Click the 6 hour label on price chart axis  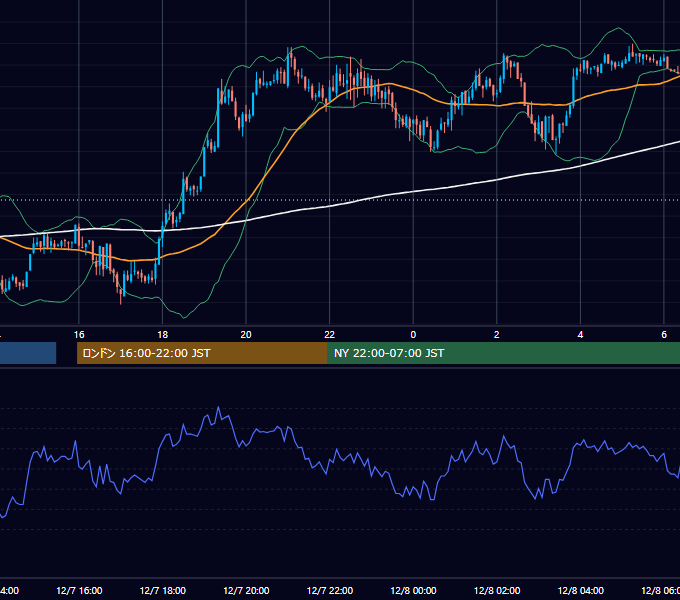[664, 335]
